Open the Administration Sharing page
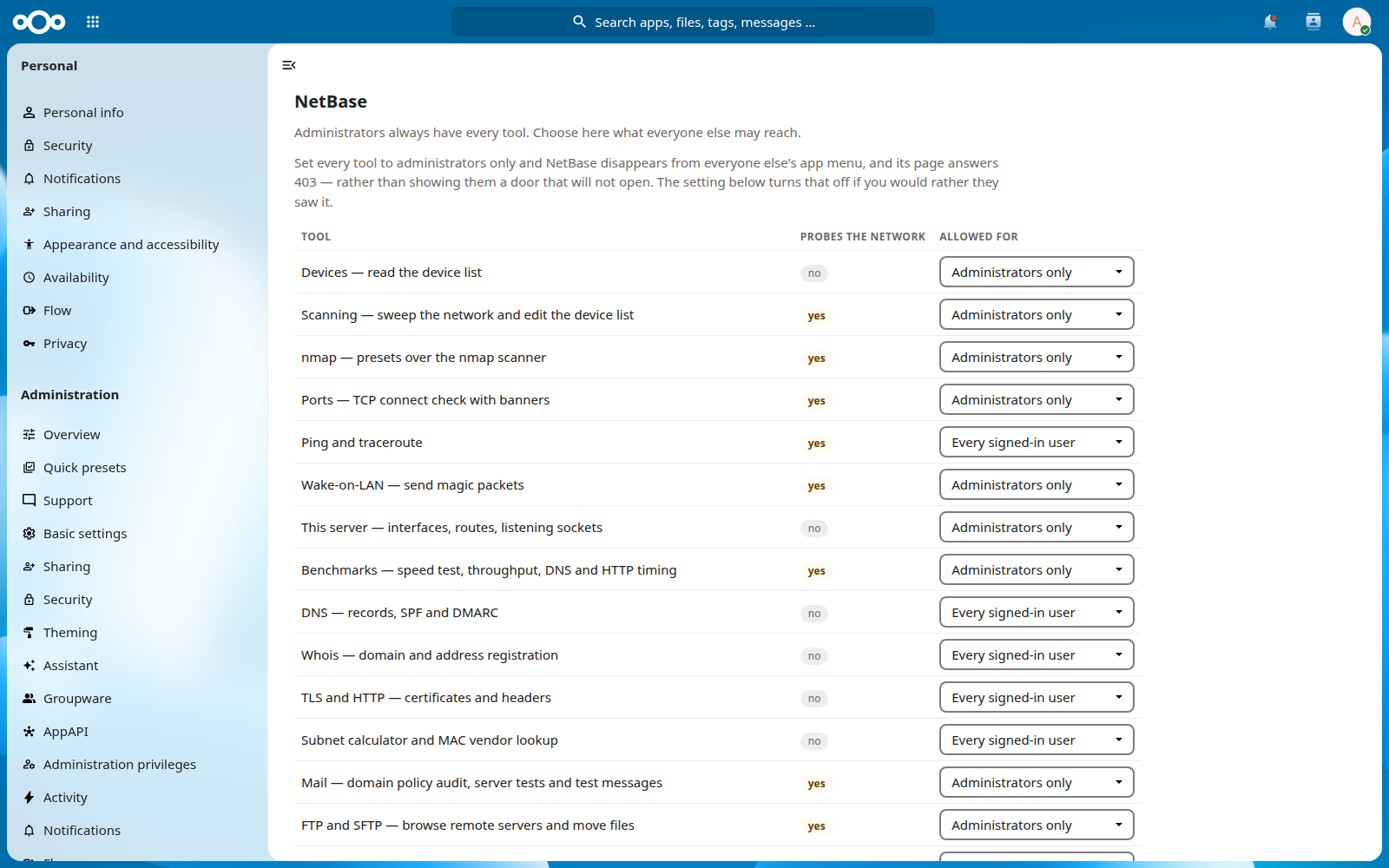This screenshot has height=868, width=1389. tap(137, 567)
